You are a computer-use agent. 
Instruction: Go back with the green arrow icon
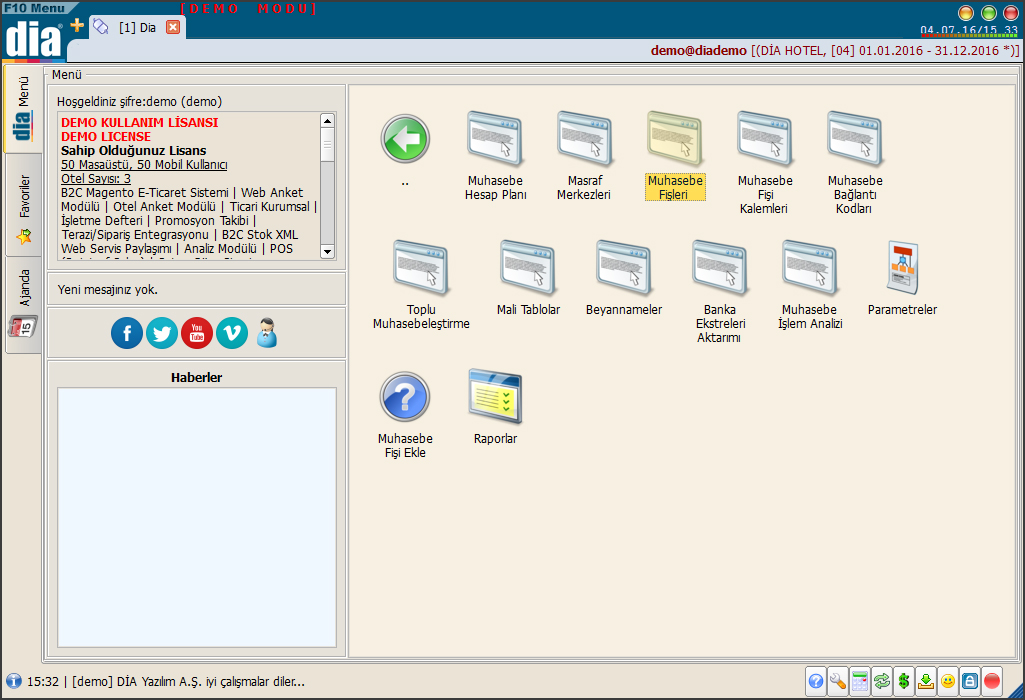click(405, 139)
